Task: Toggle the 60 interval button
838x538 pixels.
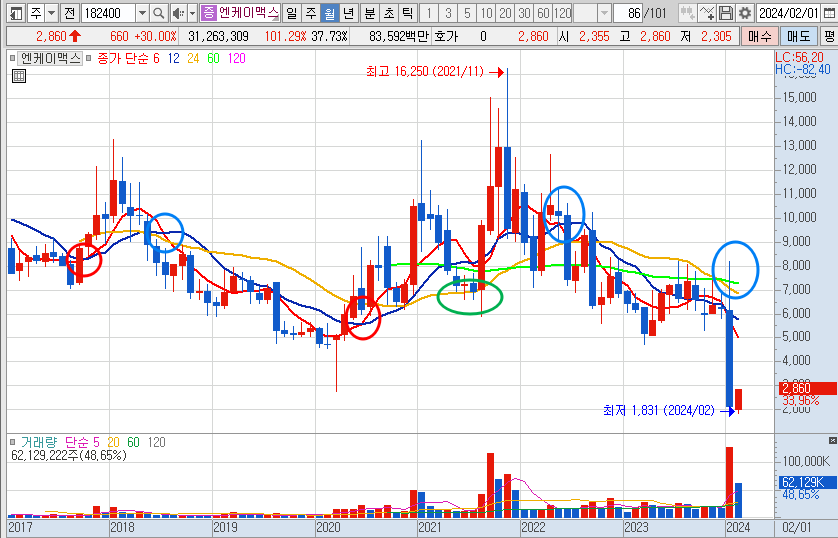Action: point(543,13)
